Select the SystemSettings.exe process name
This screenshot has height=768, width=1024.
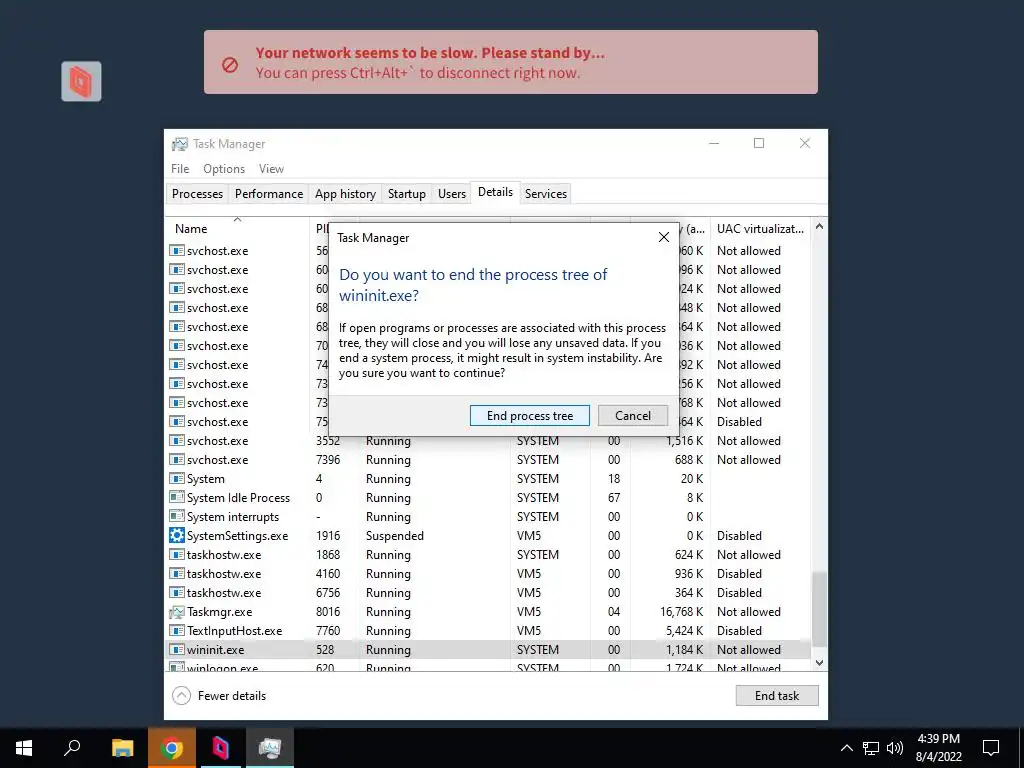237,536
